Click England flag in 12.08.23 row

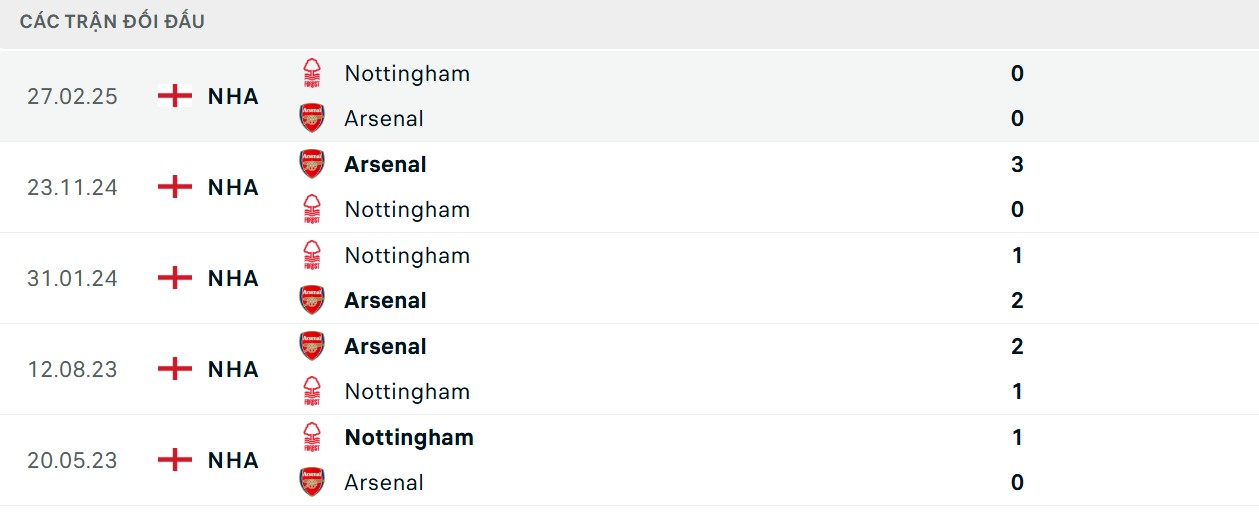click(175, 369)
